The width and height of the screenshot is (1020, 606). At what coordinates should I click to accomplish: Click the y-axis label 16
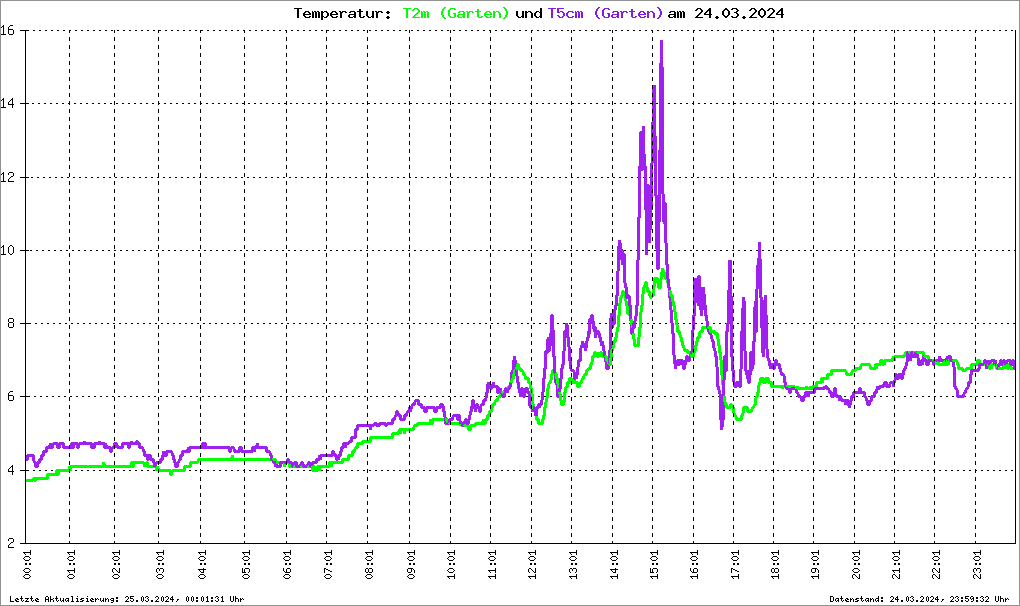coord(8,30)
